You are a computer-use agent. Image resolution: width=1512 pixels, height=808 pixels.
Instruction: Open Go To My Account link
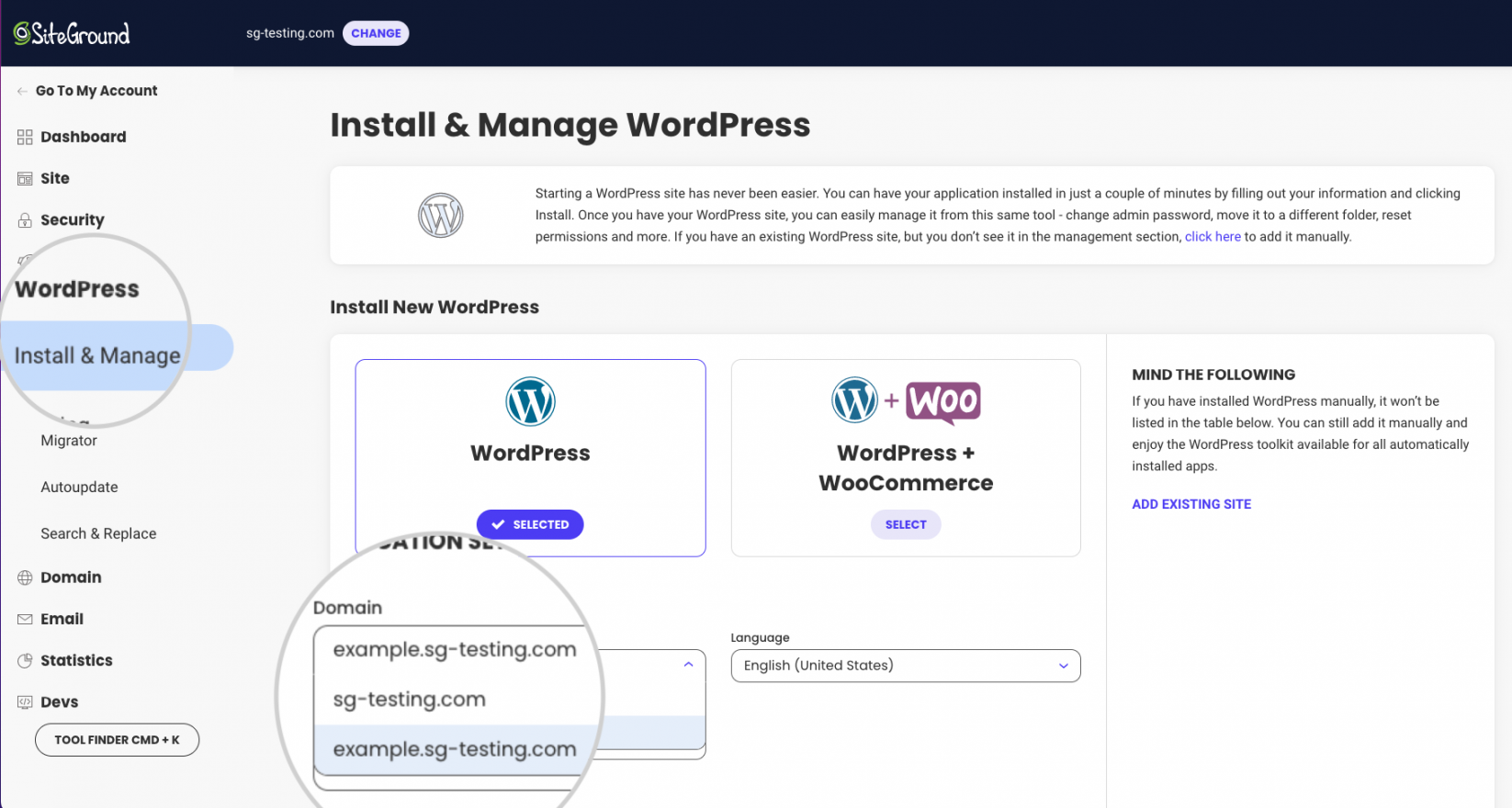coord(96,91)
